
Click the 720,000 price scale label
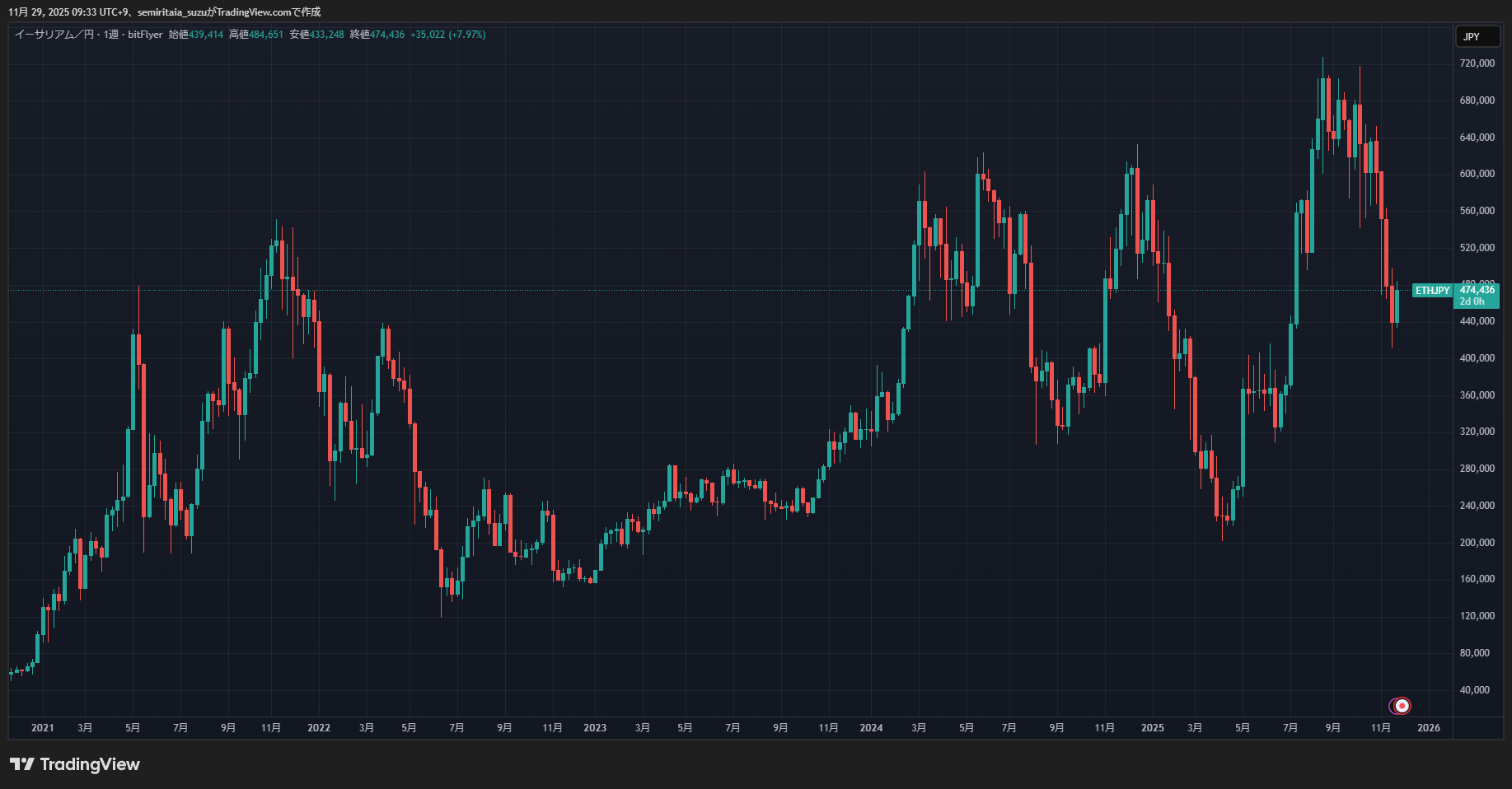[x=1477, y=63]
